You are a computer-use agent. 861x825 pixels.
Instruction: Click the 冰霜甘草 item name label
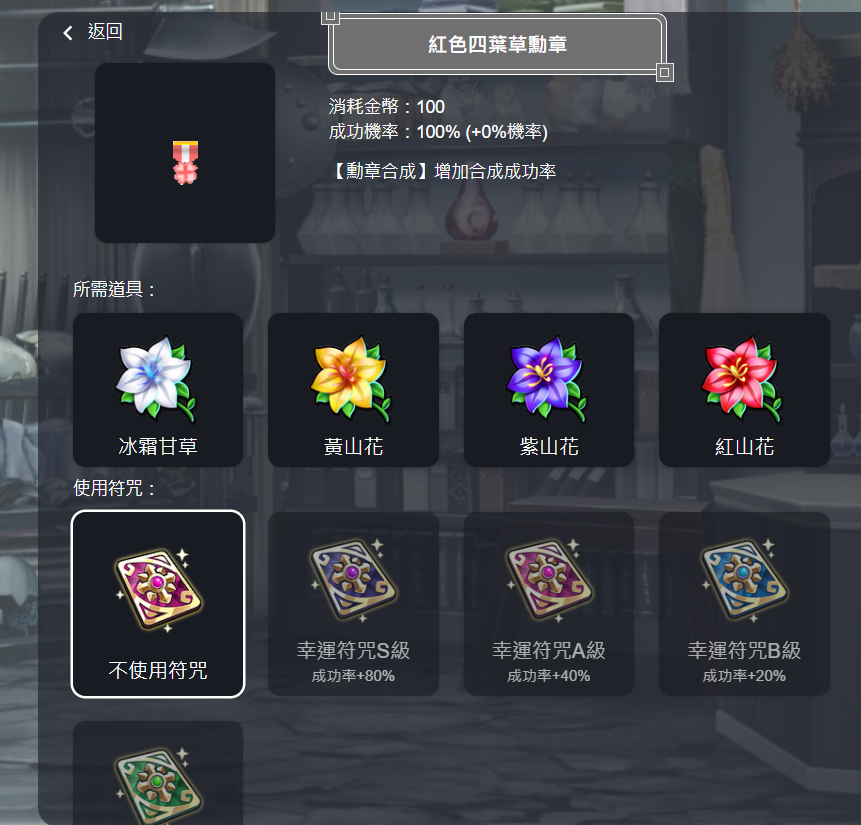pyautogui.click(x=158, y=446)
